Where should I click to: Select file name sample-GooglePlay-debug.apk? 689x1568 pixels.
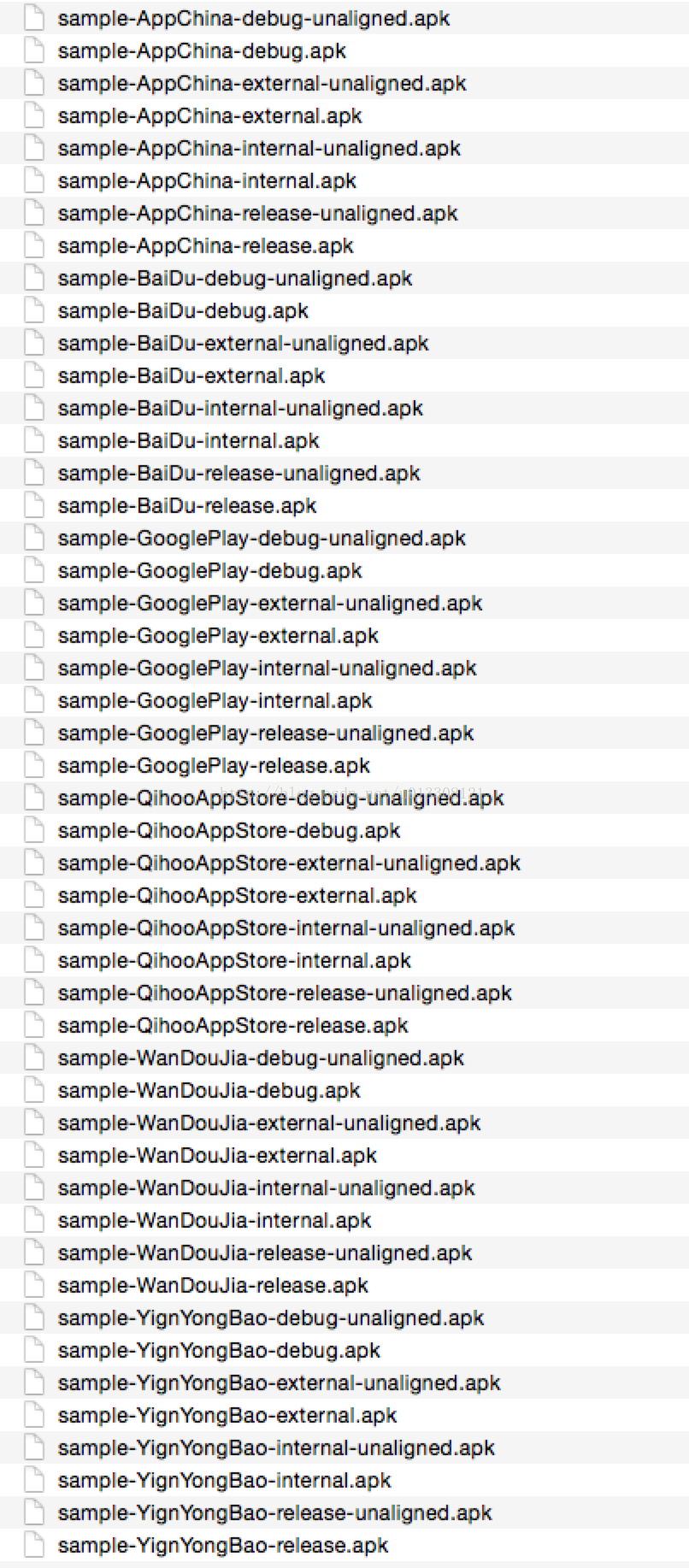click(x=209, y=571)
